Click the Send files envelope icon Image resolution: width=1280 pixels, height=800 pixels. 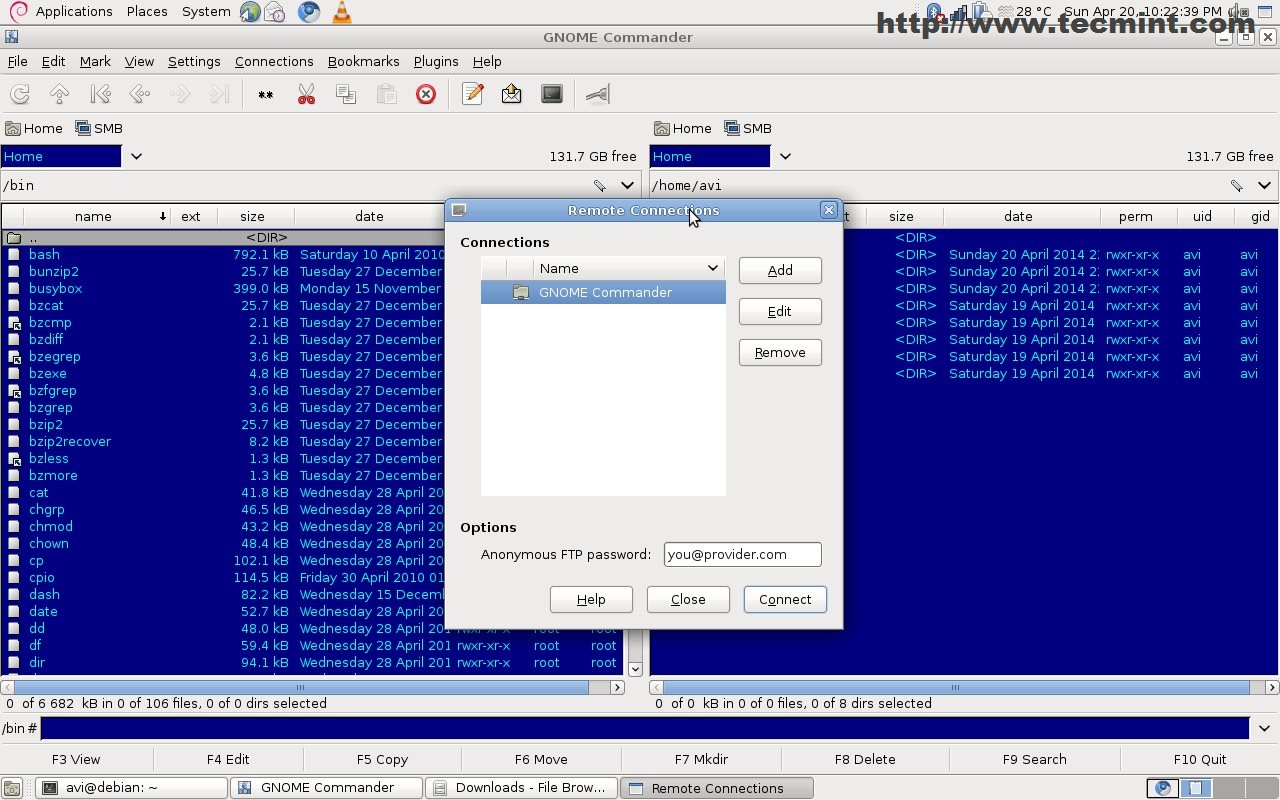pyautogui.click(x=512, y=94)
